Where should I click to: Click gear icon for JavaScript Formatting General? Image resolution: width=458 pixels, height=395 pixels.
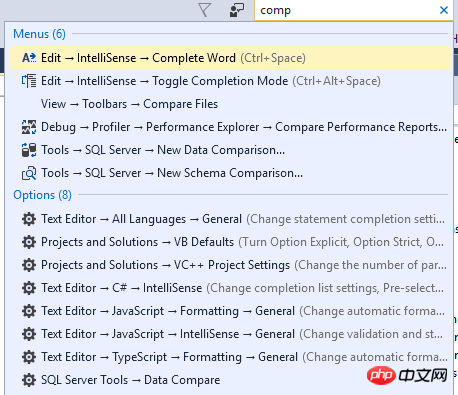pos(29,311)
